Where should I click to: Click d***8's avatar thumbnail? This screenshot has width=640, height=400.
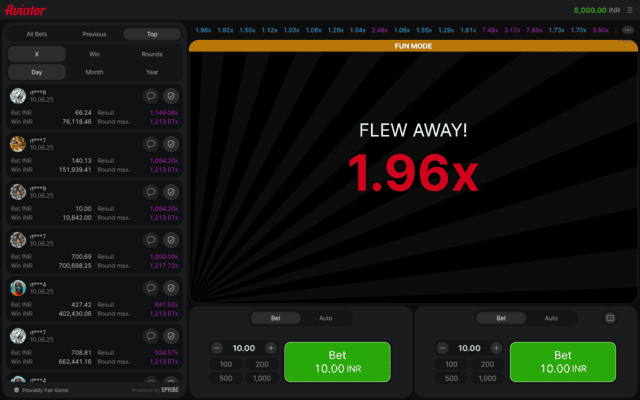(x=18, y=96)
